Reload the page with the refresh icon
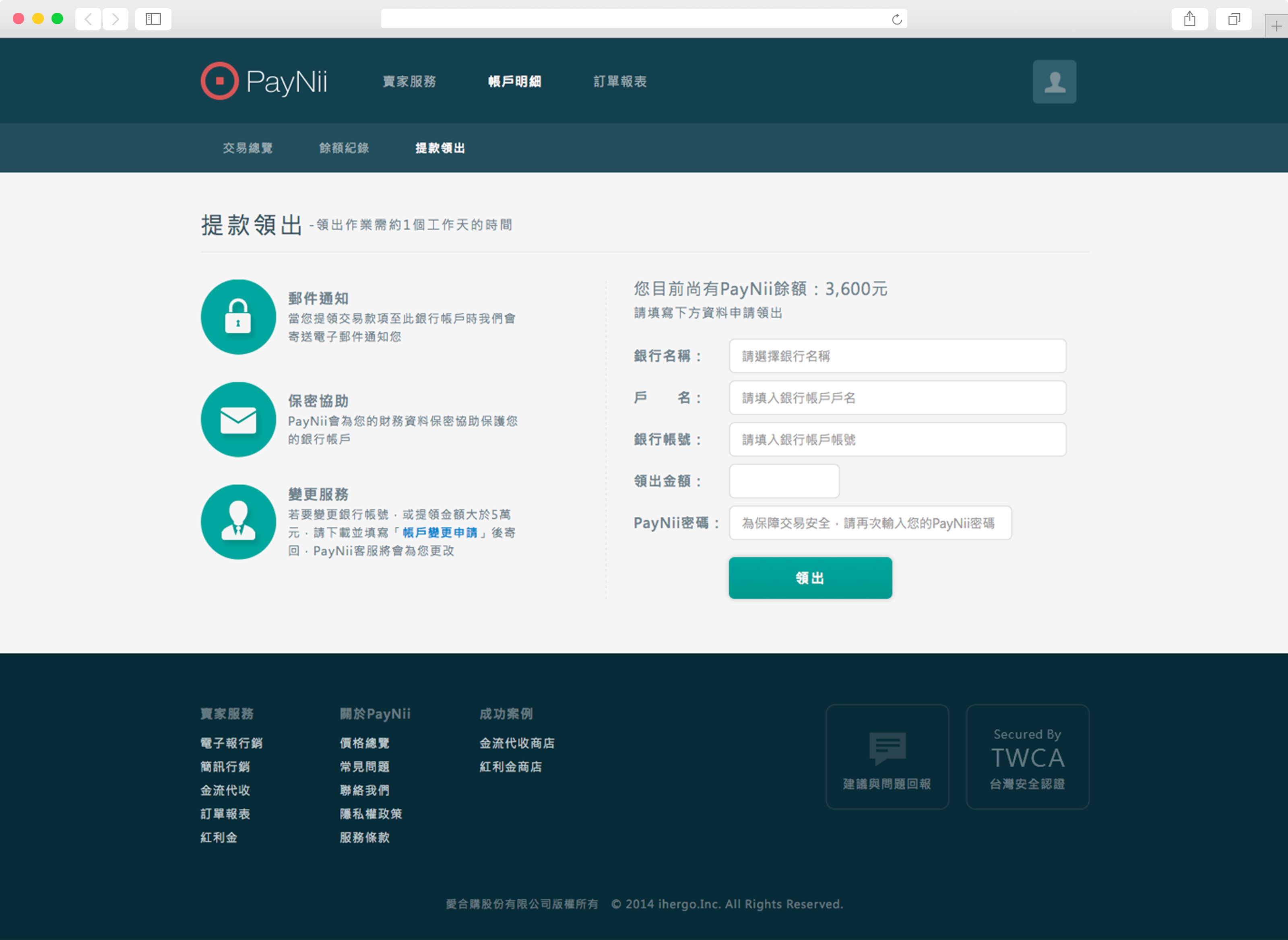 click(x=896, y=19)
